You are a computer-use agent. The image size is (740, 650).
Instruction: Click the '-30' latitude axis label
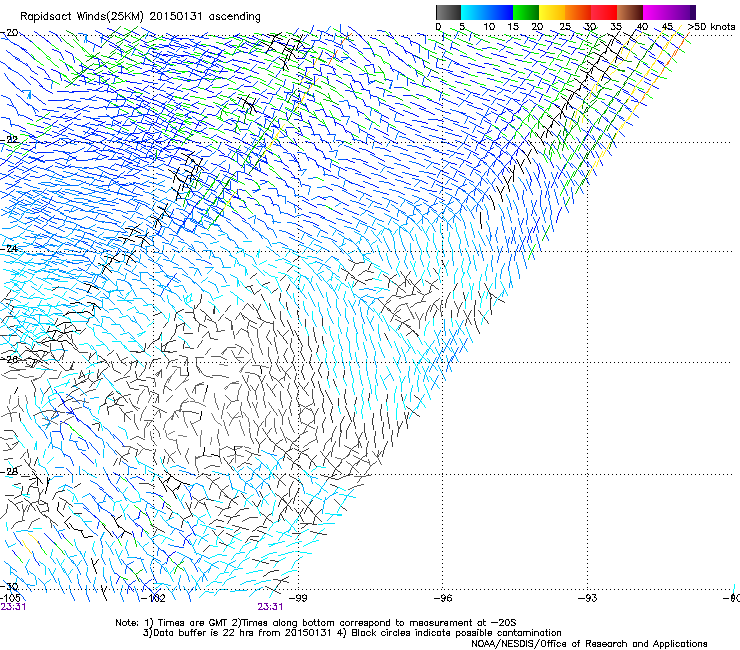[x=10, y=586]
